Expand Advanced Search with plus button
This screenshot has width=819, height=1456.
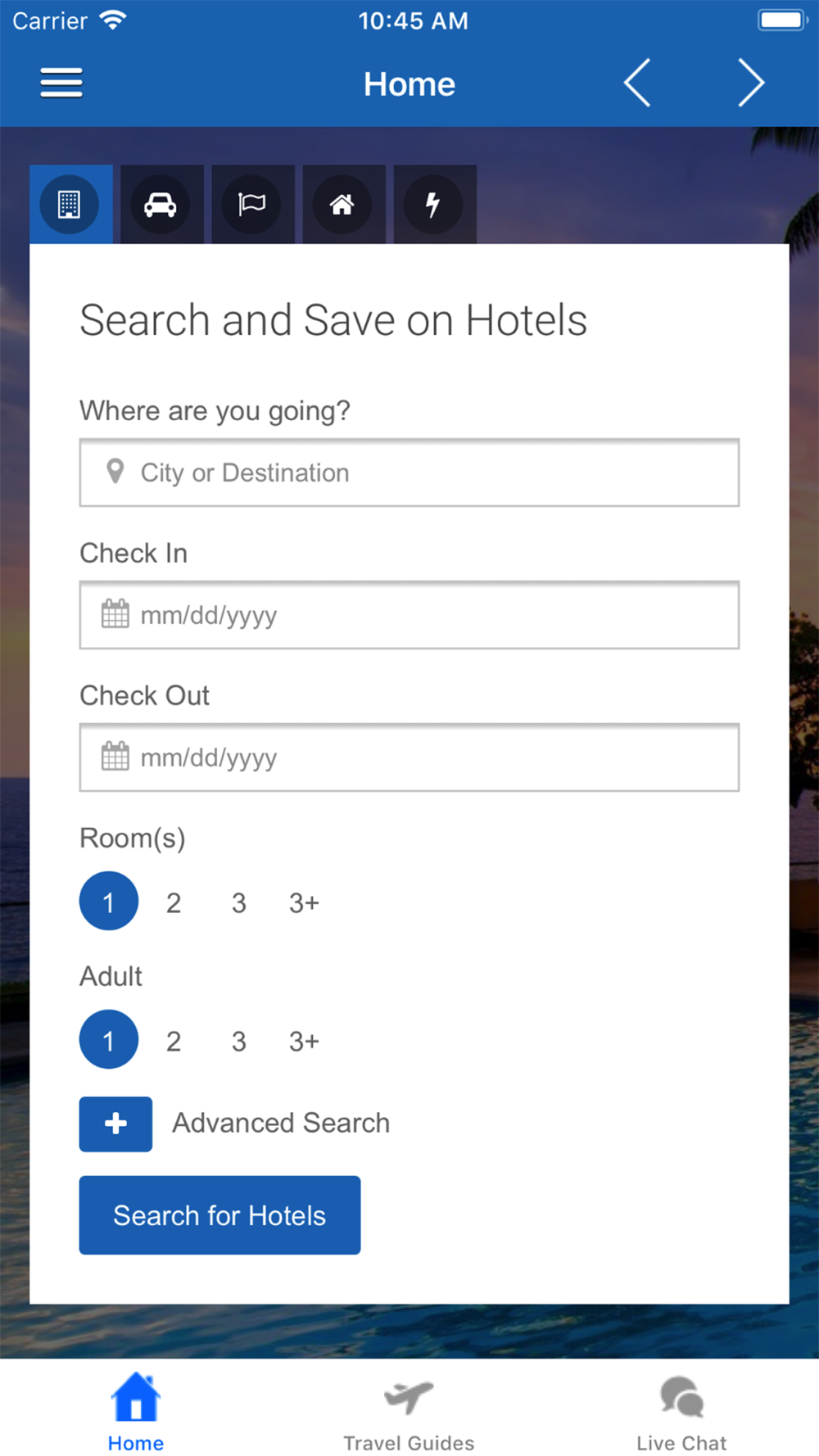pos(115,1124)
